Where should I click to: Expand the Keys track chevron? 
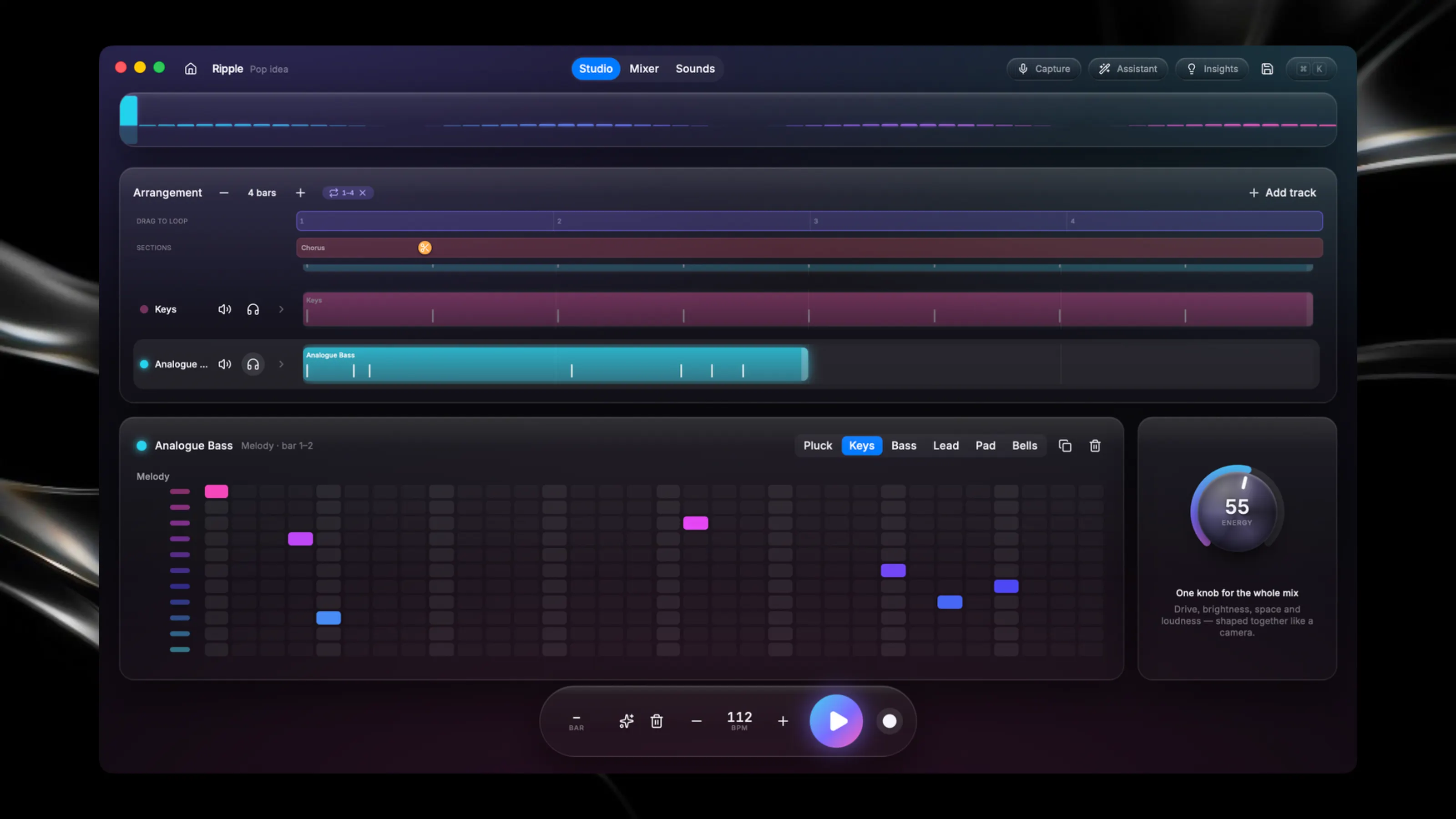pyautogui.click(x=281, y=309)
